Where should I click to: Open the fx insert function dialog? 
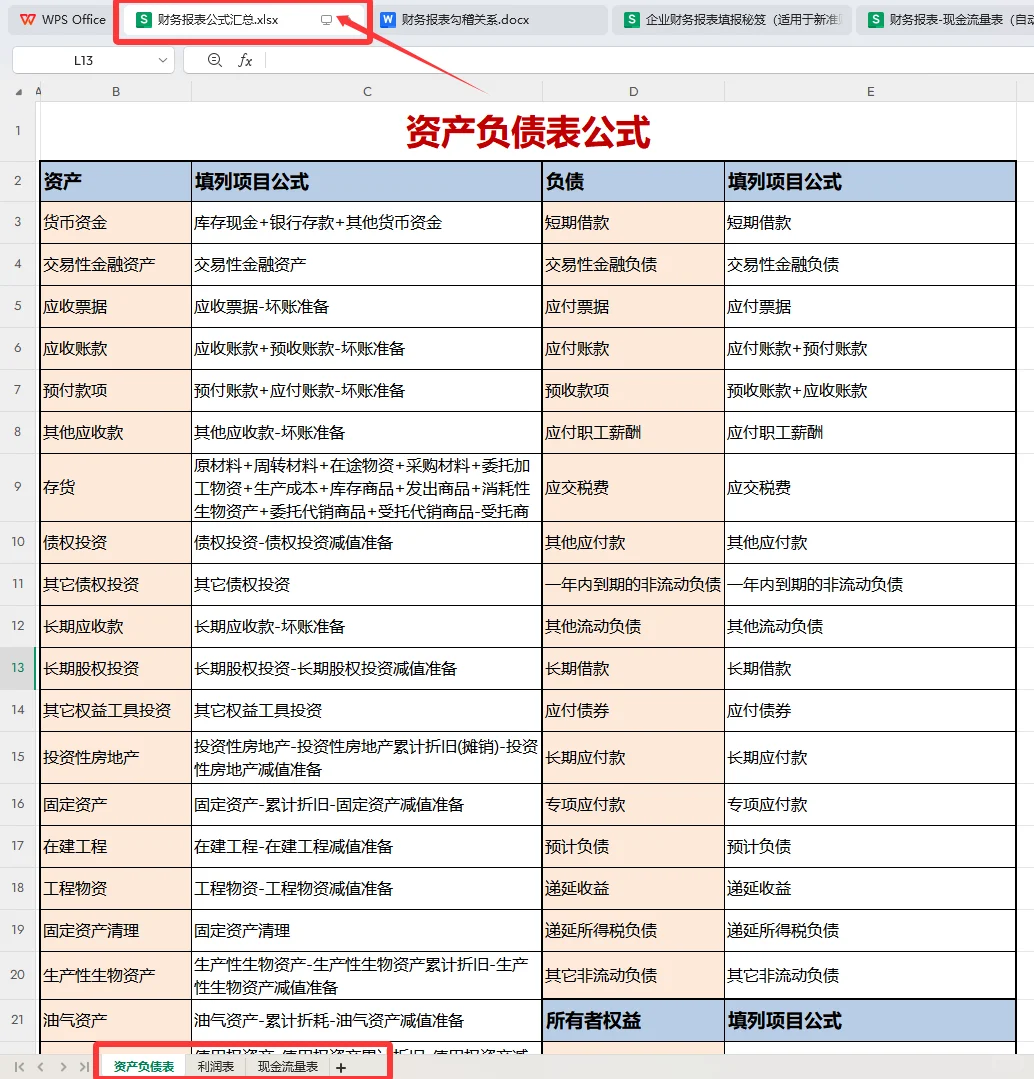(x=245, y=61)
